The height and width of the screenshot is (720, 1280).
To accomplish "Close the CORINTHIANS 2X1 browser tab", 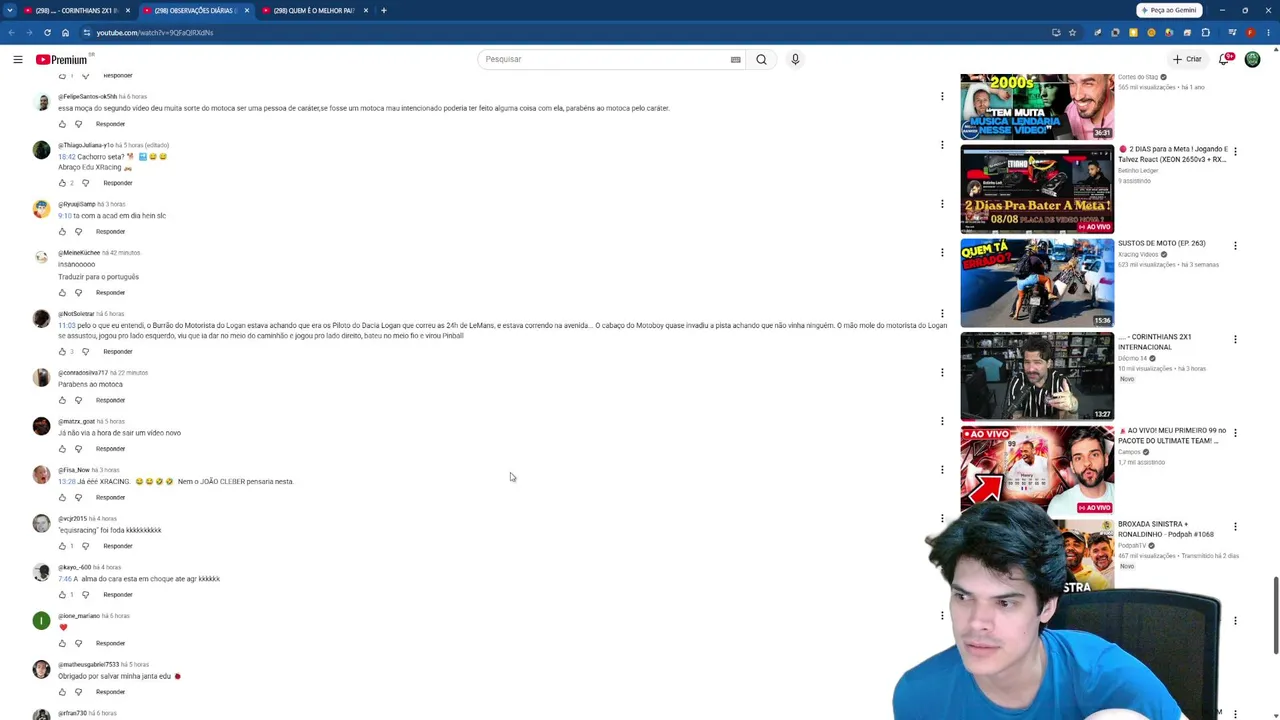I will click(128, 10).
